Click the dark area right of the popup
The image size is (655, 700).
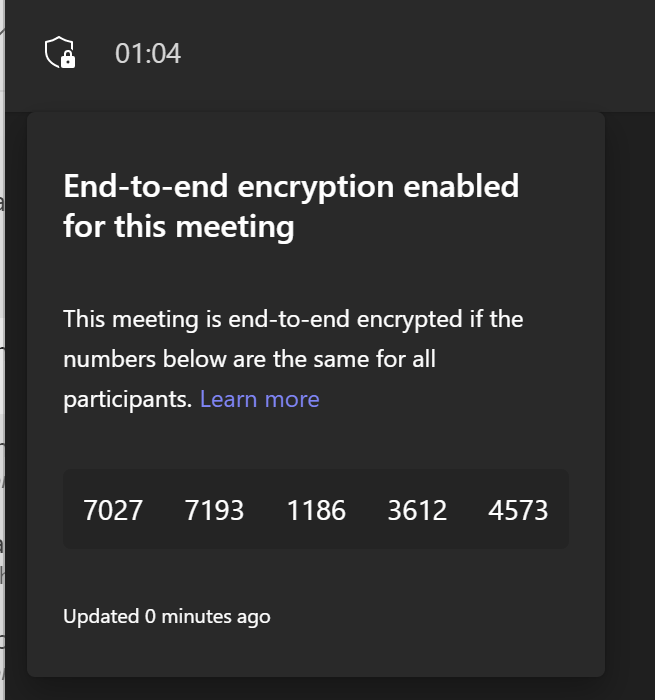[630, 400]
